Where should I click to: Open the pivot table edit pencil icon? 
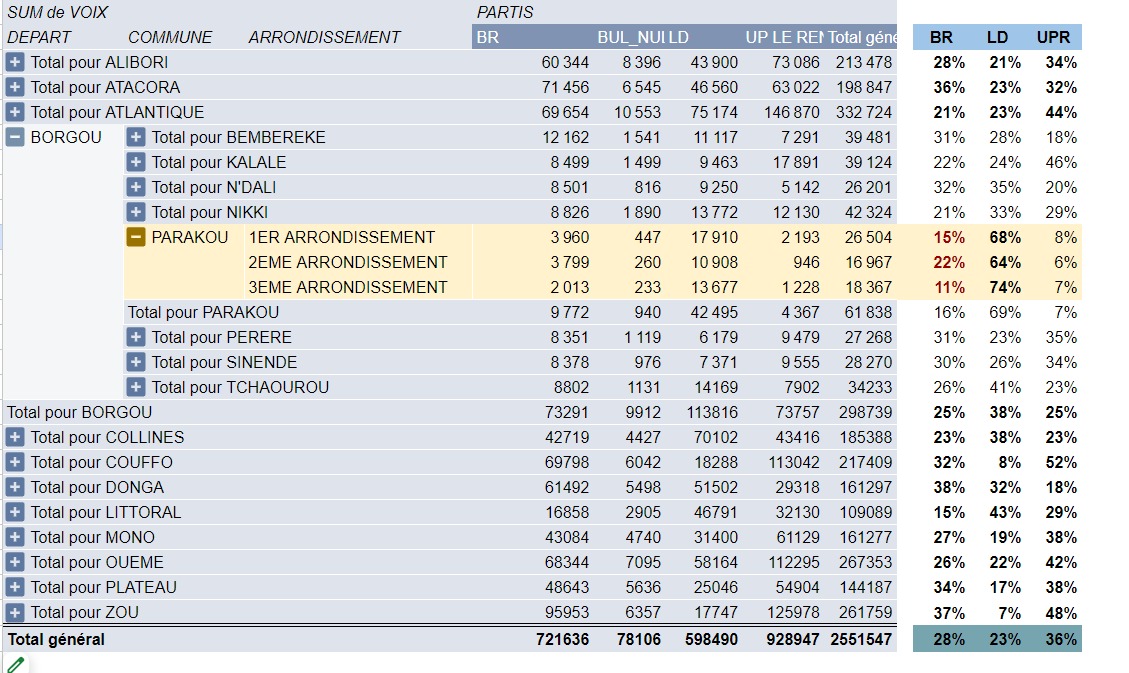pyautogui.click(x=15, y=665)
